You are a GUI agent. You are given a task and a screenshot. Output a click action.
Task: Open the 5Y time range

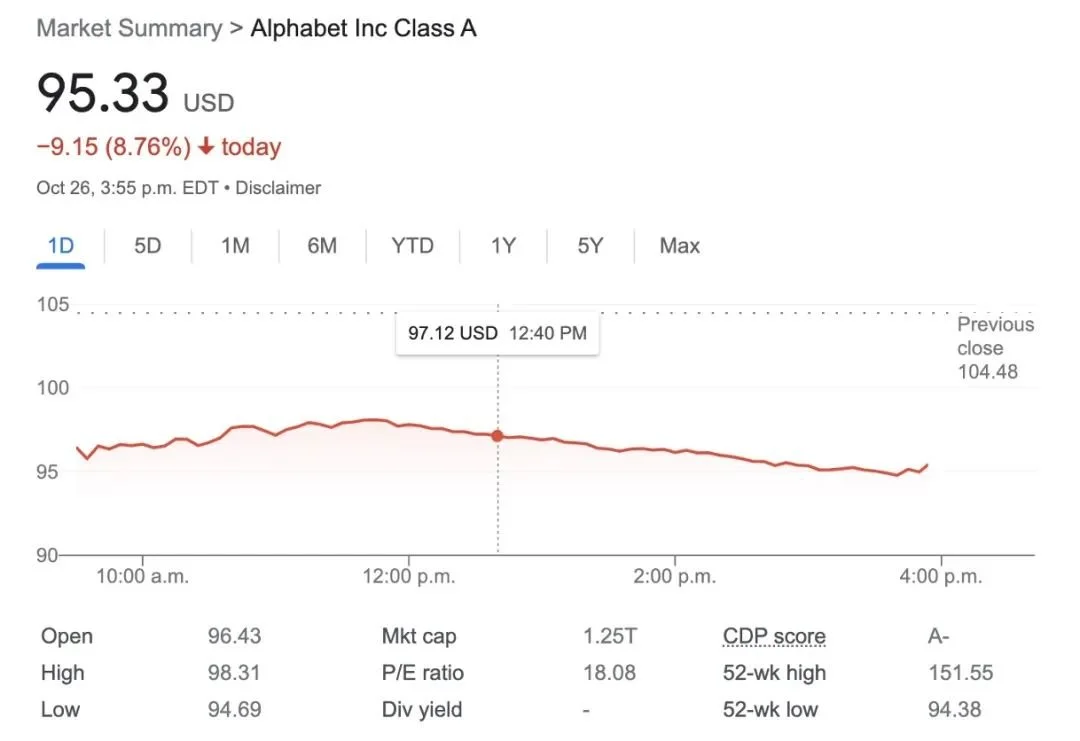tap(590, 246)
